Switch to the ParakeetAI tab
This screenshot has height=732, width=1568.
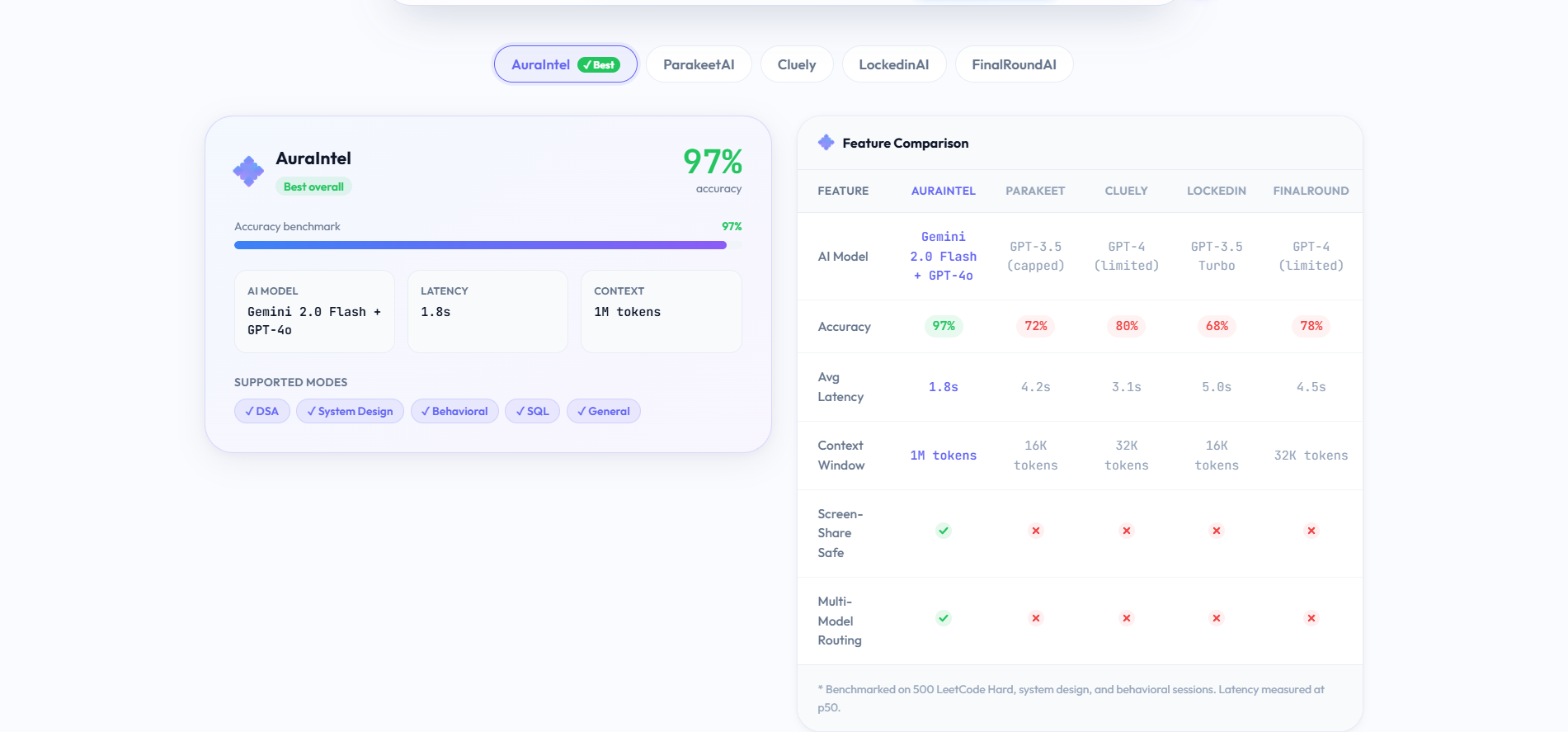tap(699, 64)
